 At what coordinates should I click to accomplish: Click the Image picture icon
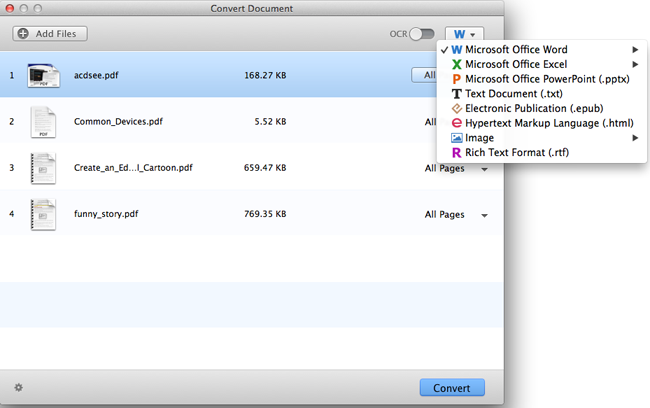pyautogui.click(x=456, y=138)
